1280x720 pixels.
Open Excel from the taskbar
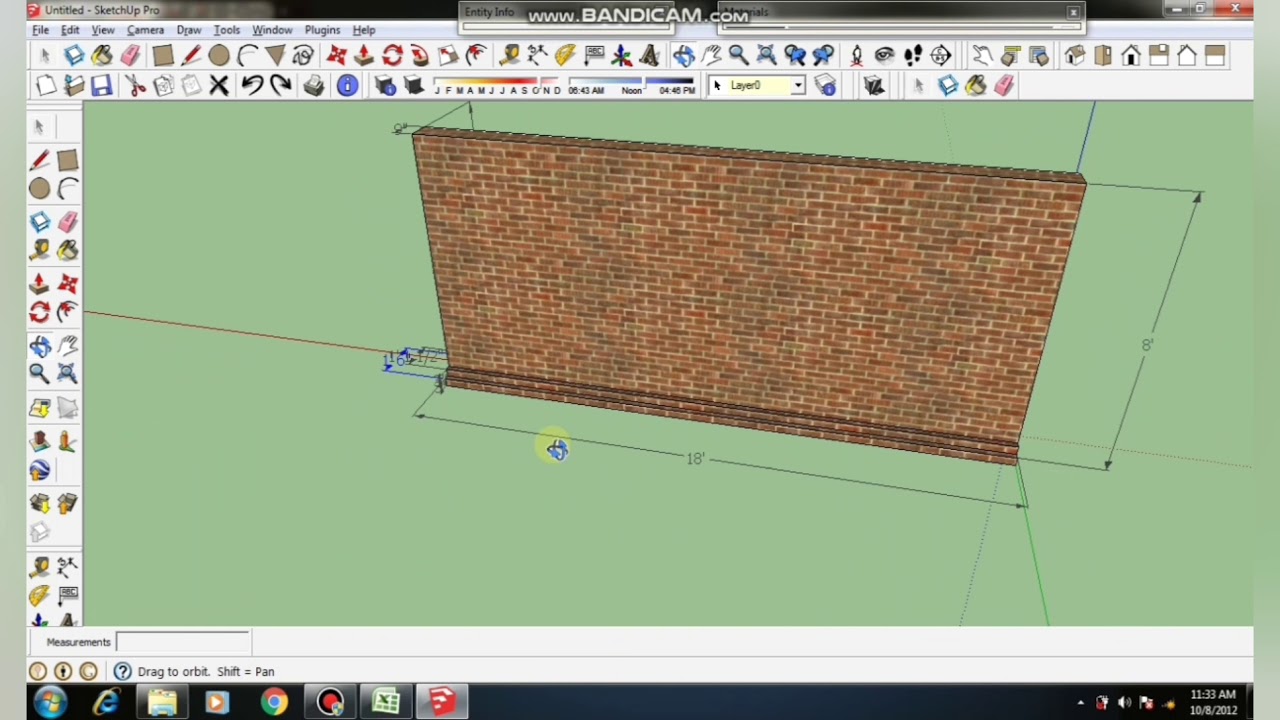click(x=386, y=702)
